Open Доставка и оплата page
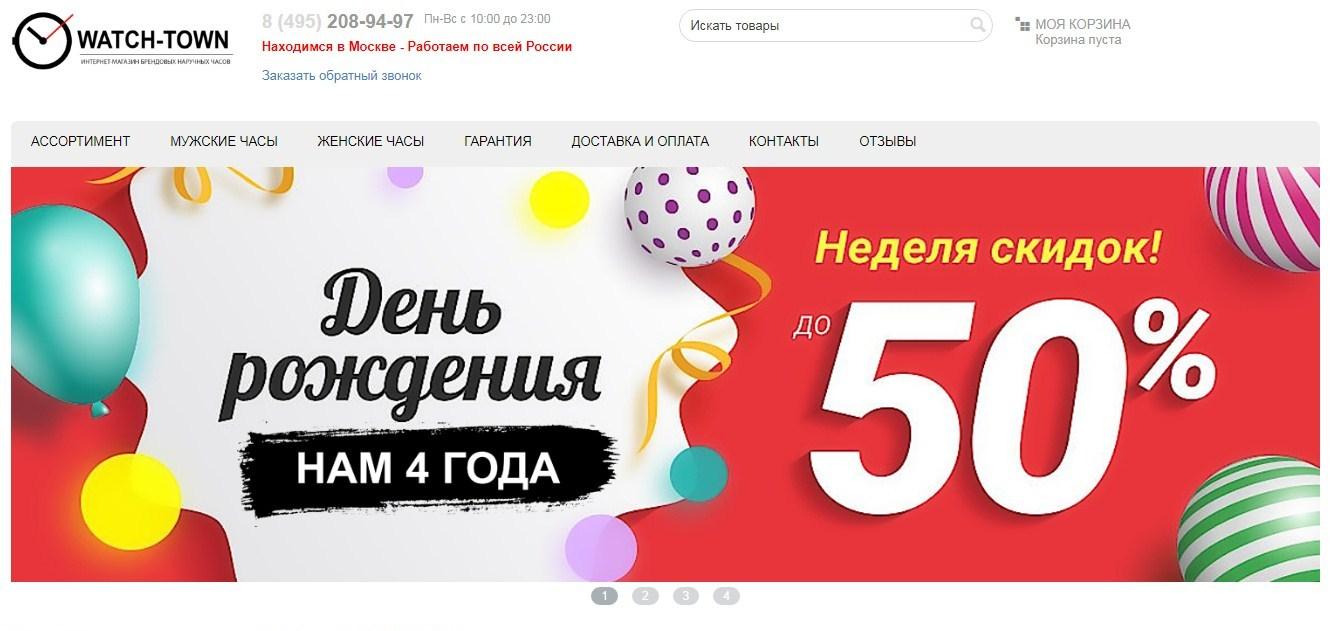The width and height of the screenshot is (1332, 631). (640, 141)
